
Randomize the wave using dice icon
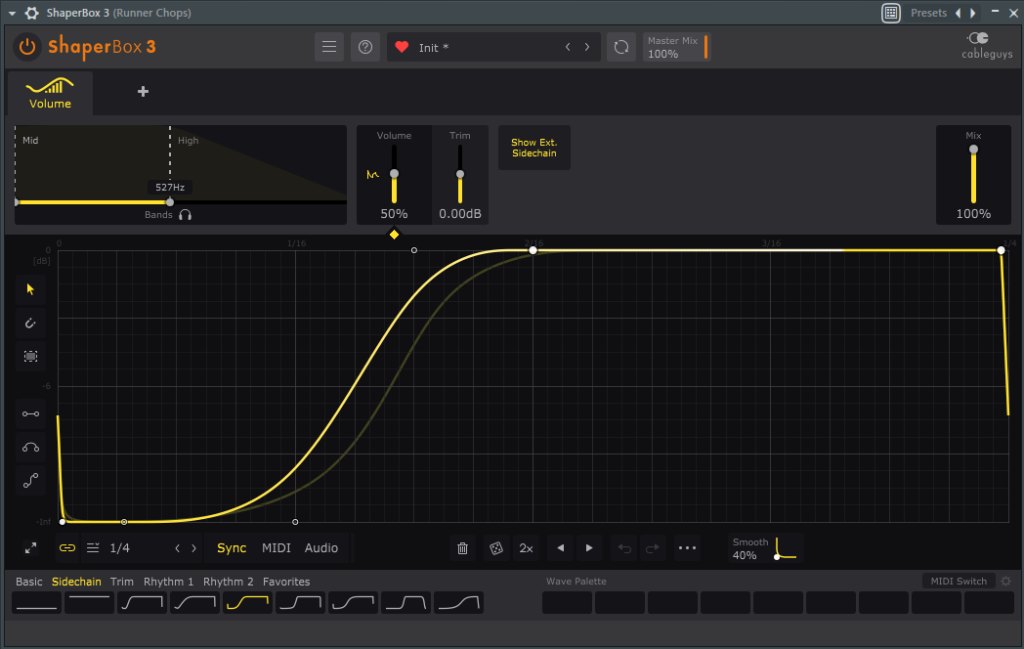click(x=494, y=548)
